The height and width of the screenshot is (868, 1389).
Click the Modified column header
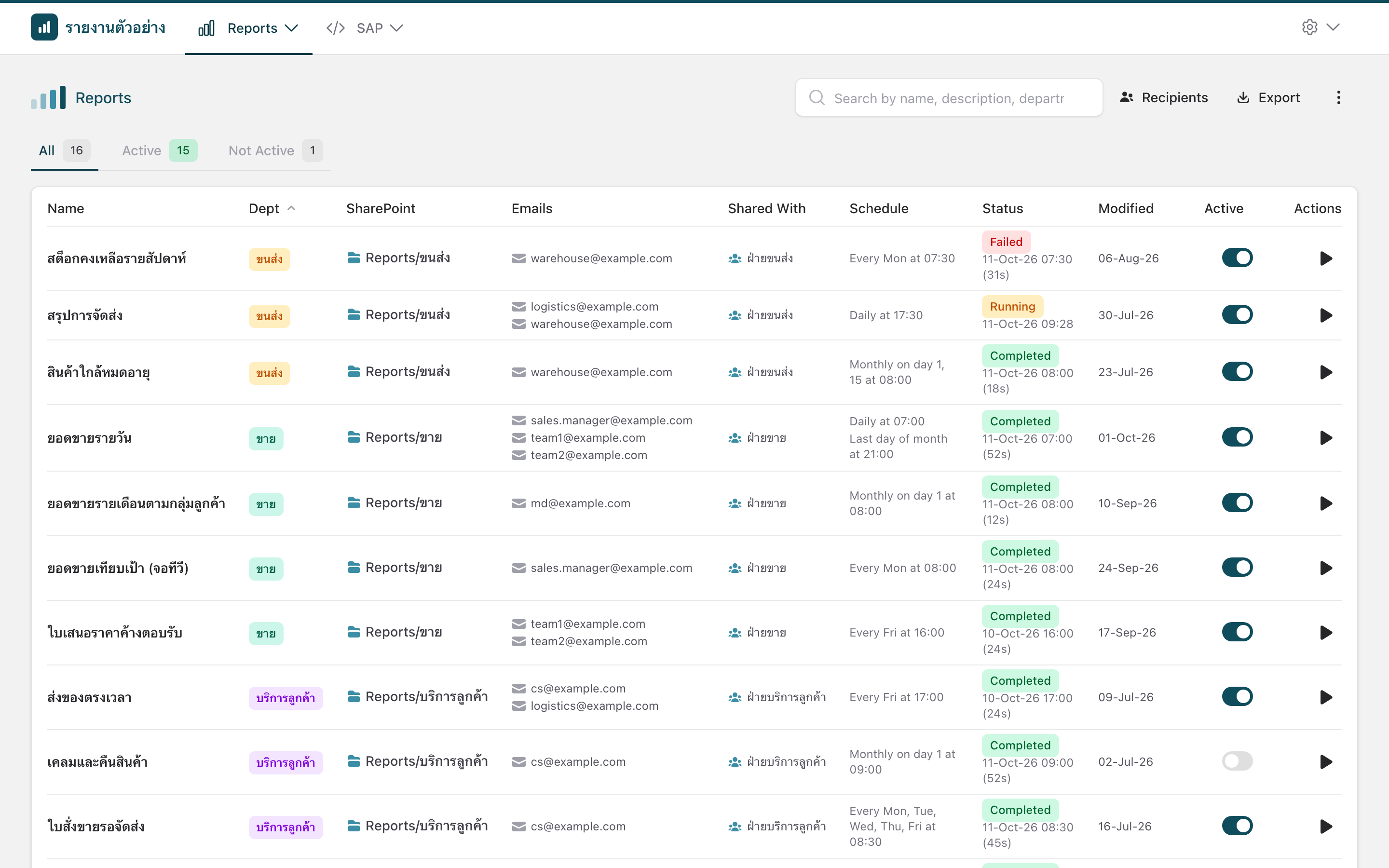(x=1125, y=208)
